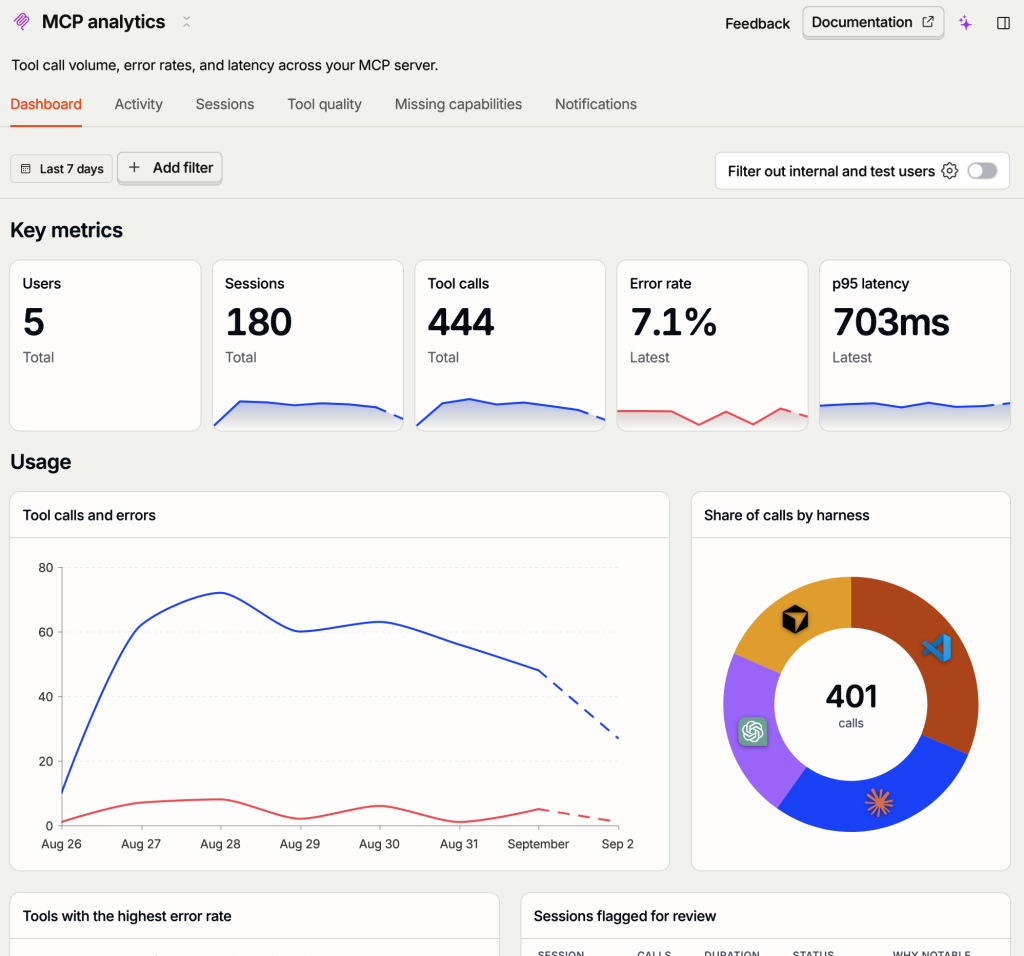Open filter settings gear icon
This screenshot has width=1024, height=956.
950,170
